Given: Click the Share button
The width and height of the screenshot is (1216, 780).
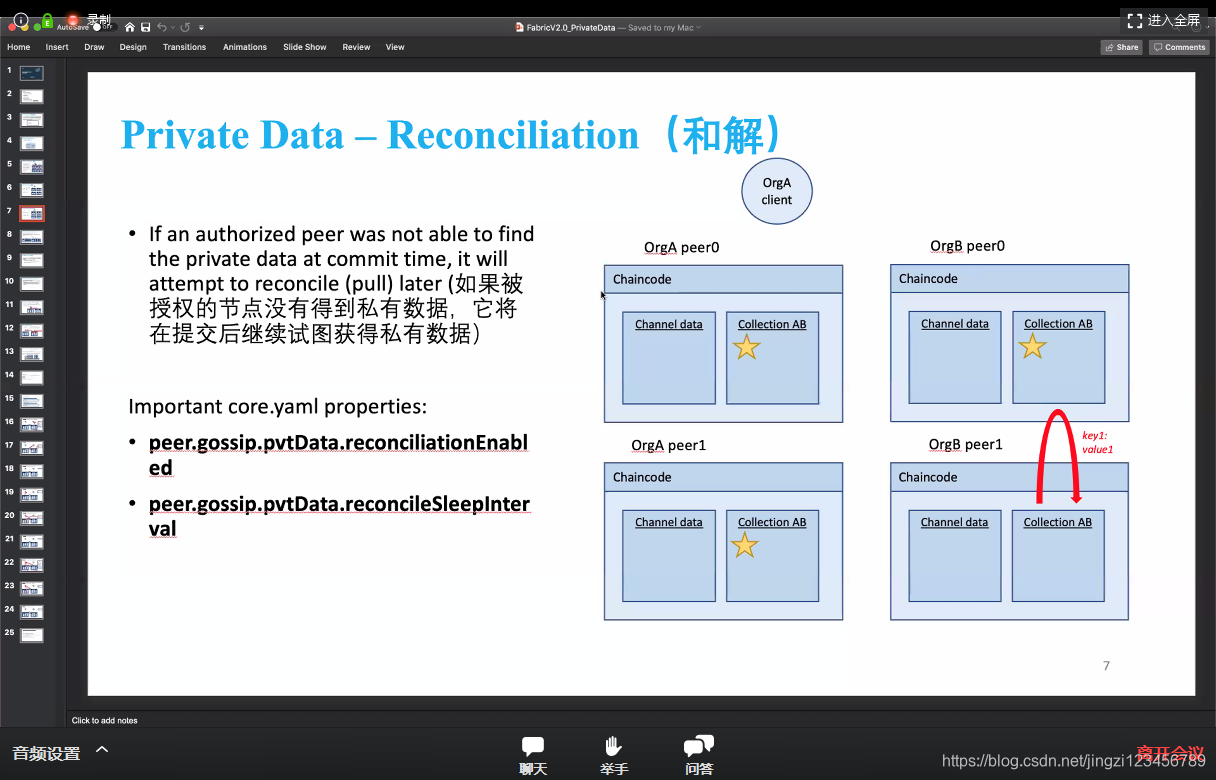Looking at the screenshot, I should (x=1121, y=47).
